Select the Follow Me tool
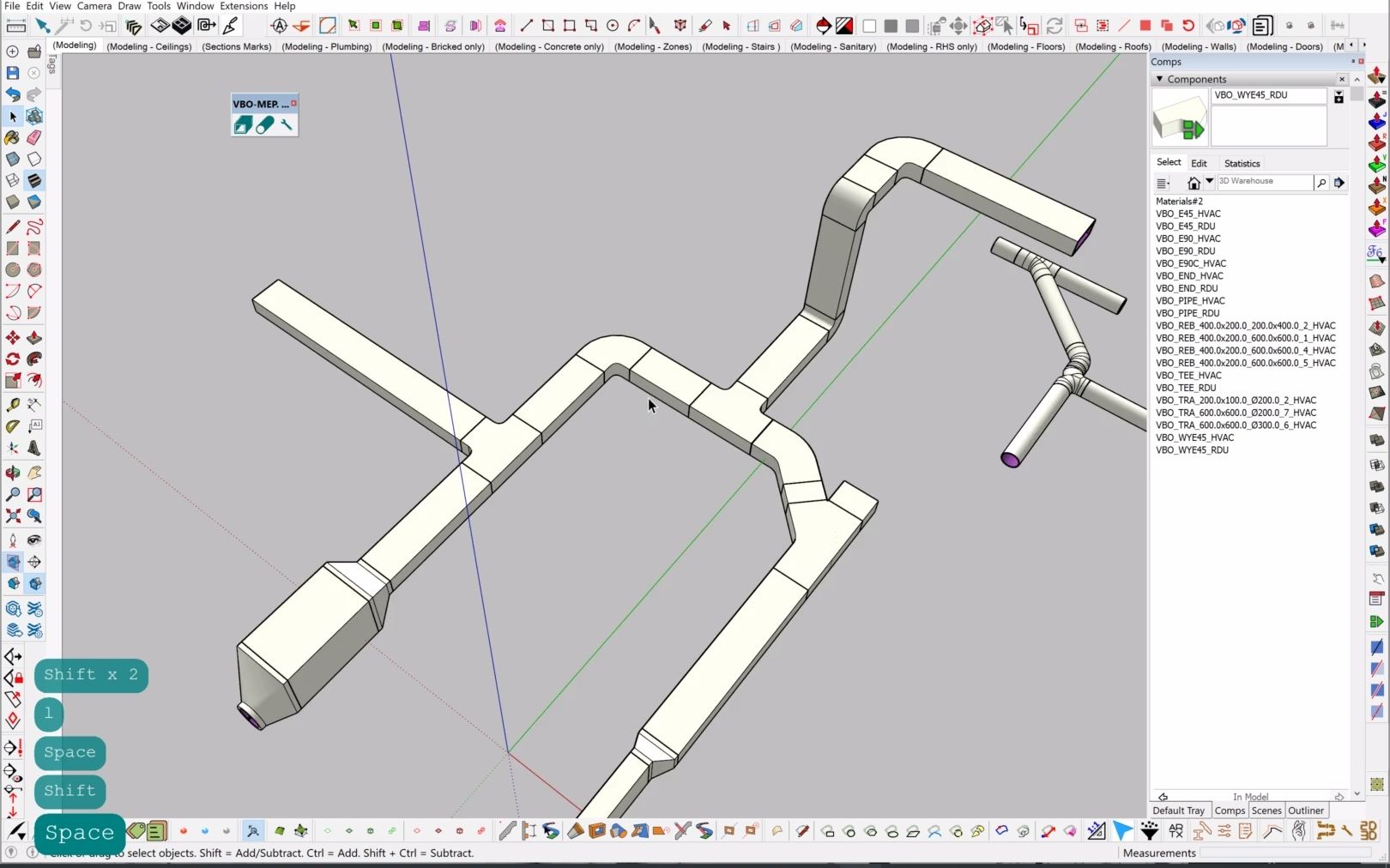The width and height of the screenshot is (1390, 868). (x=34, y=359)
